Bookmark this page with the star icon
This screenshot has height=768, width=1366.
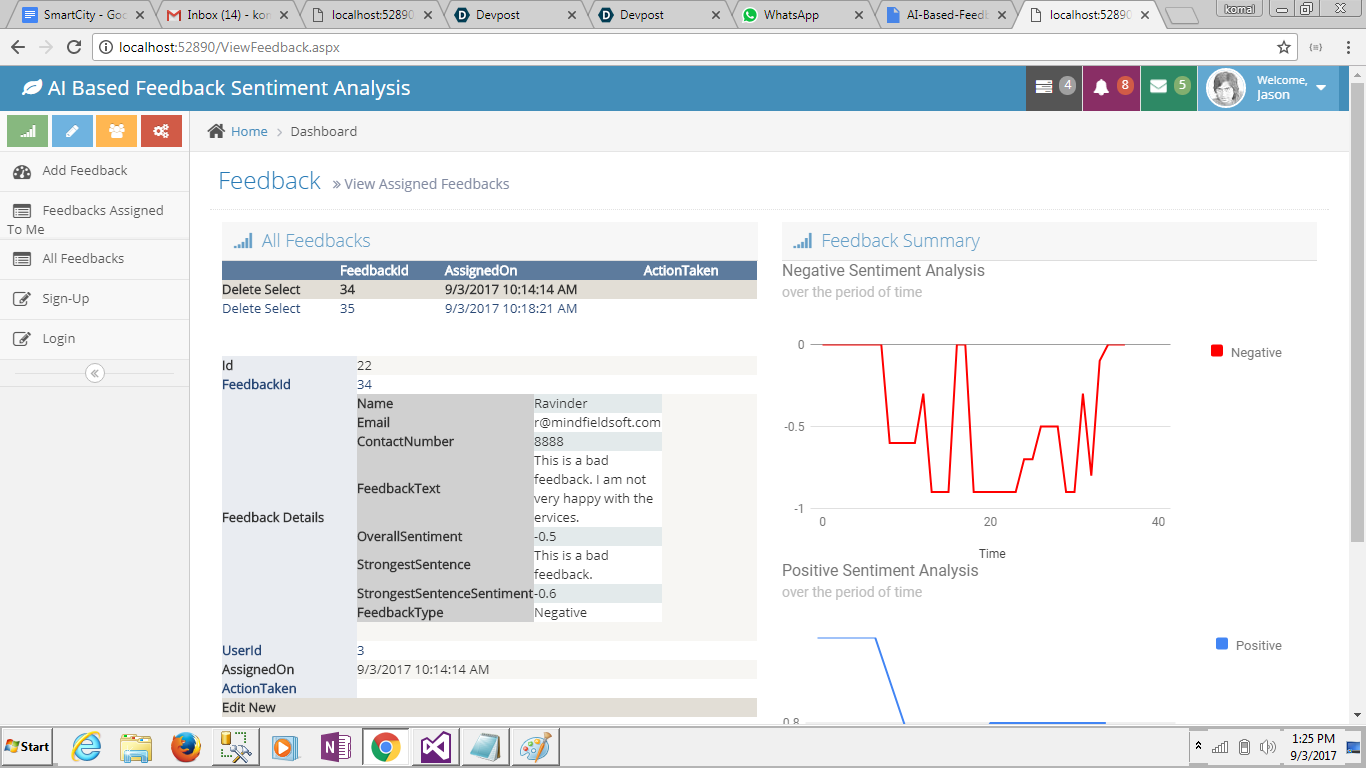point(1284,47)
